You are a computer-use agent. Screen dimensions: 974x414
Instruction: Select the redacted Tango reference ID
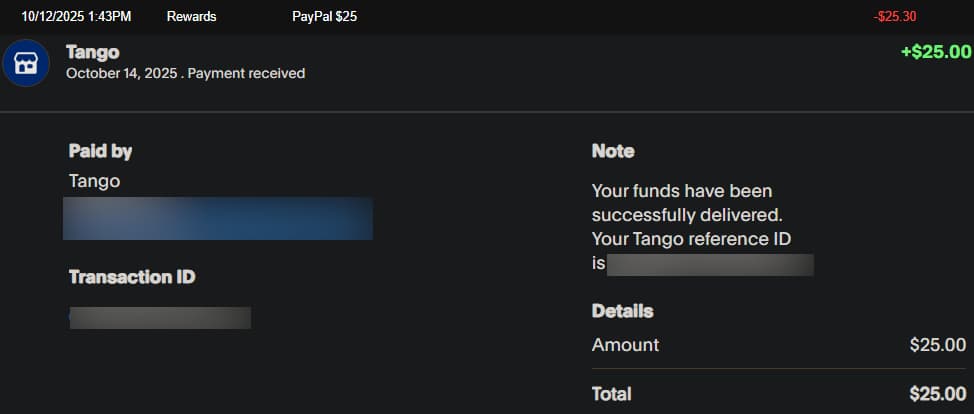tap(710, 265)
